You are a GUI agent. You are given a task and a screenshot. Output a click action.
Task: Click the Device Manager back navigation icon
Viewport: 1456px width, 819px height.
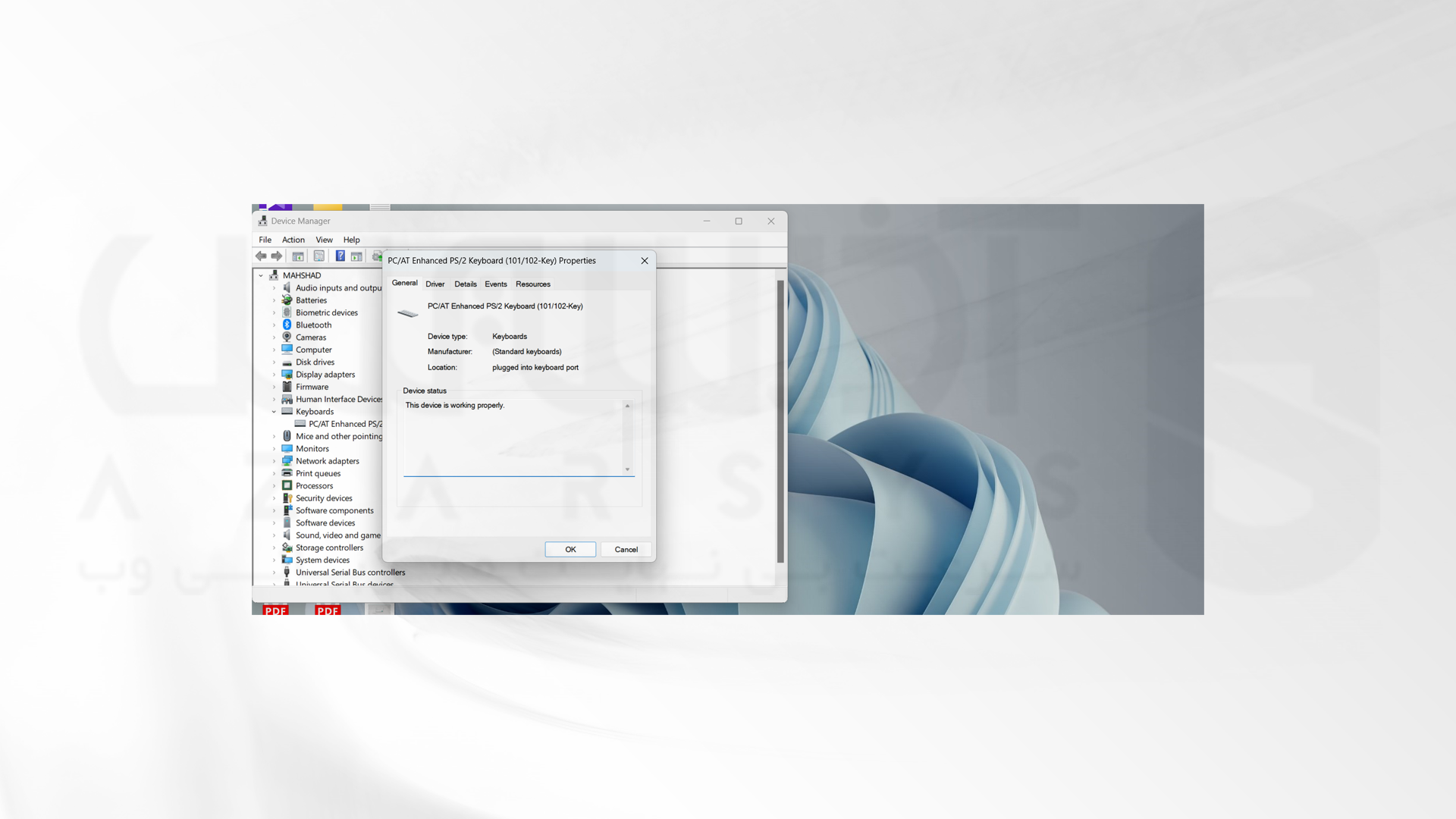coord(261,257)
